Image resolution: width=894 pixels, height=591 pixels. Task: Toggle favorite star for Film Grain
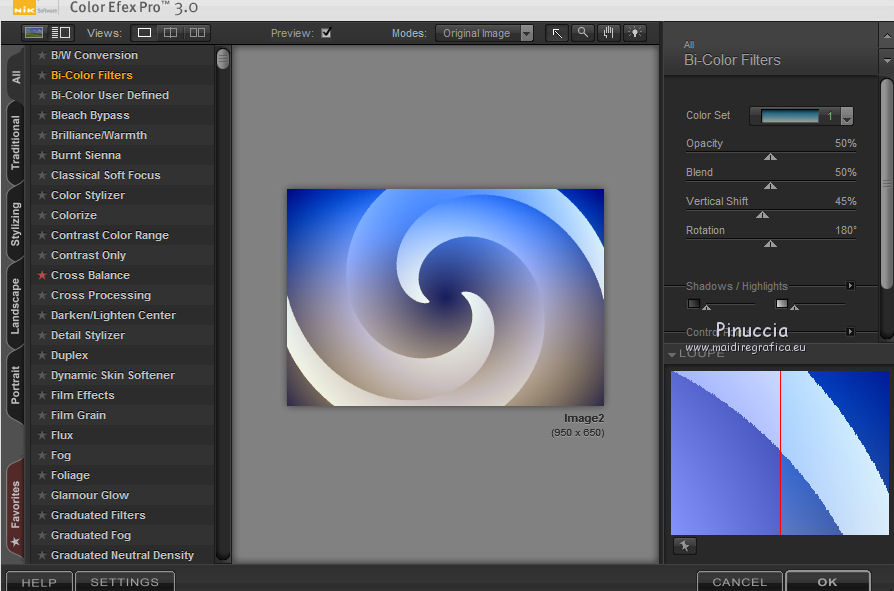click(x=42, y=415)
